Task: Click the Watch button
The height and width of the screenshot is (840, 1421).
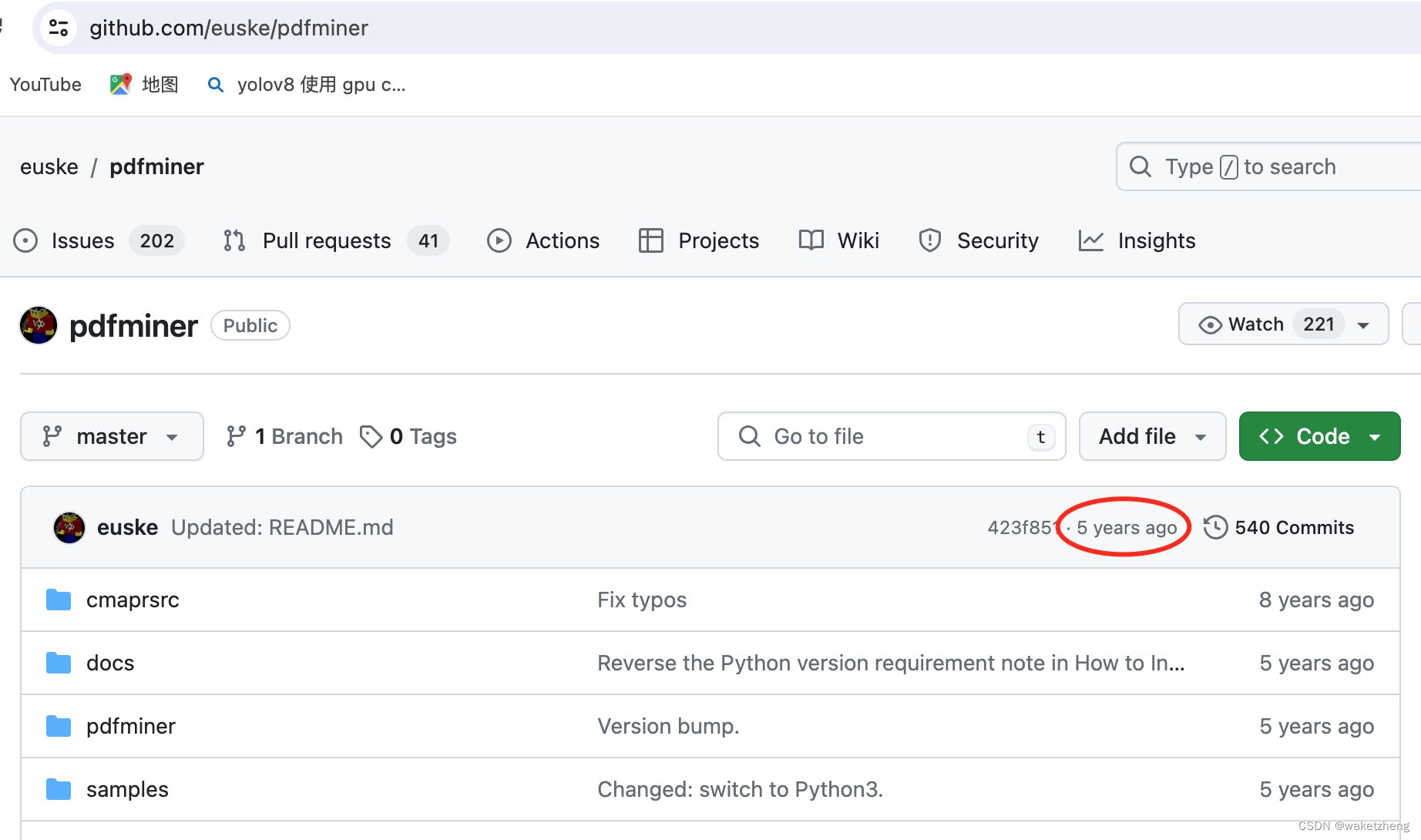Action: tap(1284, 324)
